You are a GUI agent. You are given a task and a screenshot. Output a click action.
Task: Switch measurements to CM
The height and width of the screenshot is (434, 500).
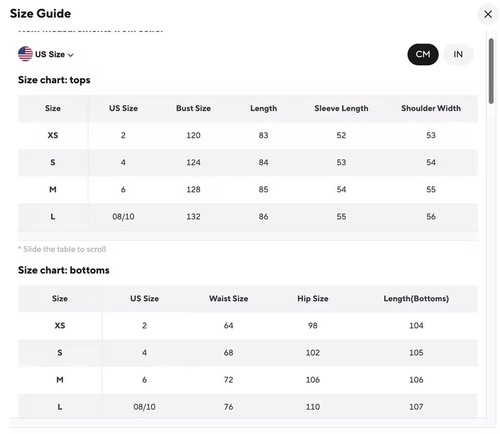[x=423, y=54]
